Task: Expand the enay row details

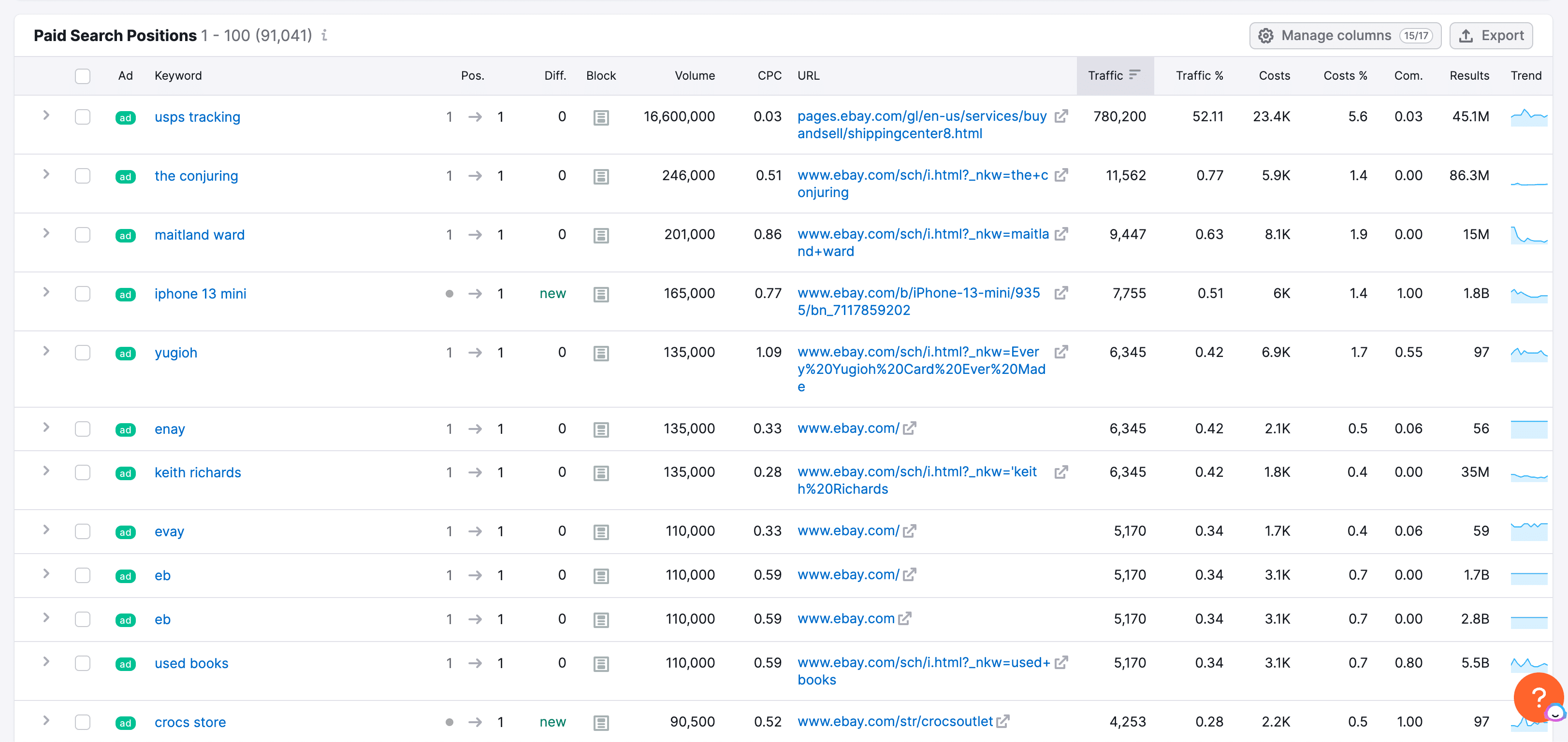Action: point(46,427)
